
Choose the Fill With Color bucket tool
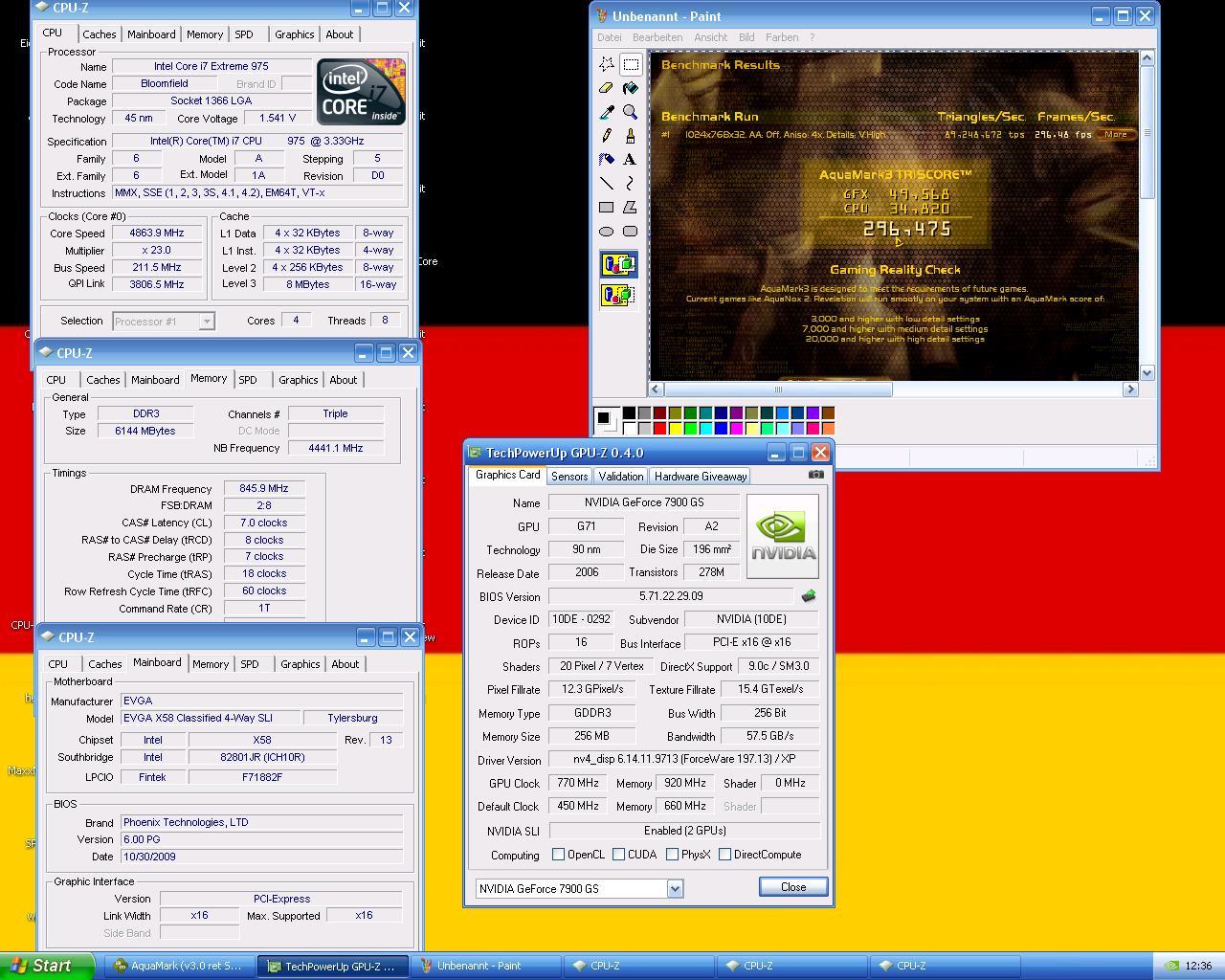[x=631, y=88]
